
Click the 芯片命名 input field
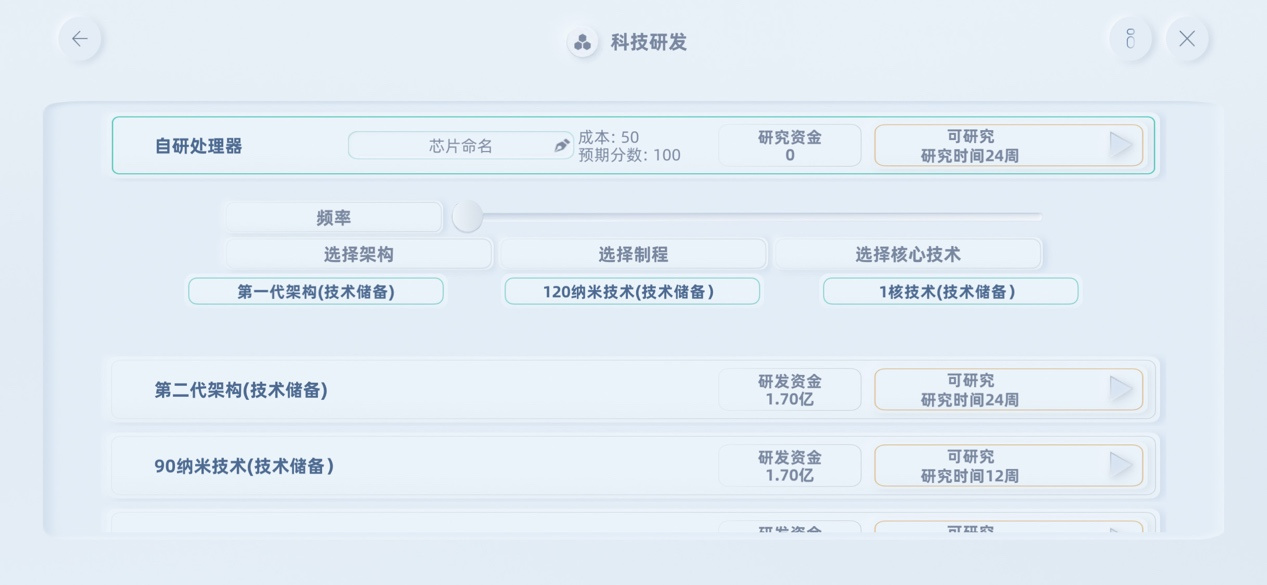[461, 146]
